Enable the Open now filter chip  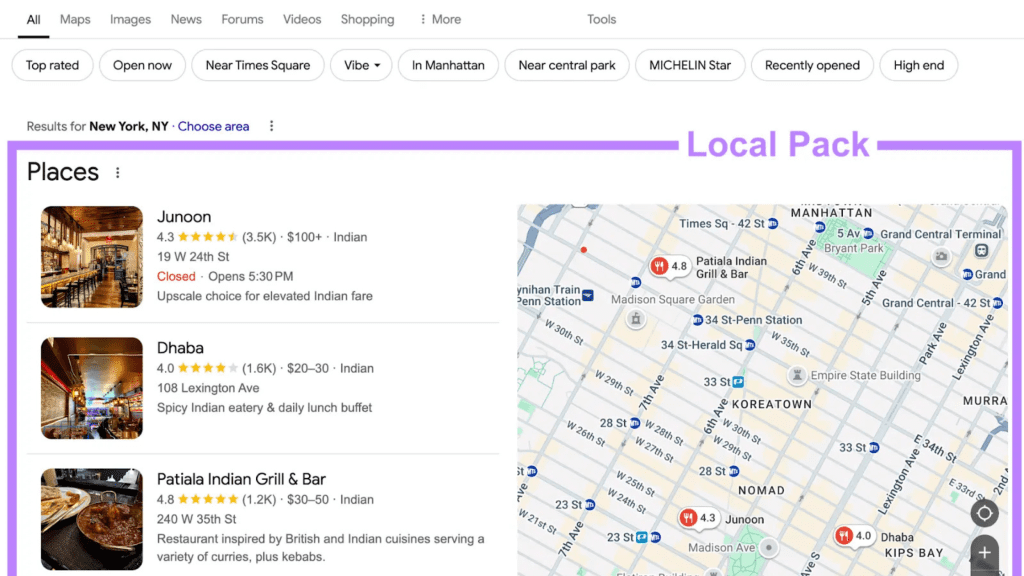point(142,65)
